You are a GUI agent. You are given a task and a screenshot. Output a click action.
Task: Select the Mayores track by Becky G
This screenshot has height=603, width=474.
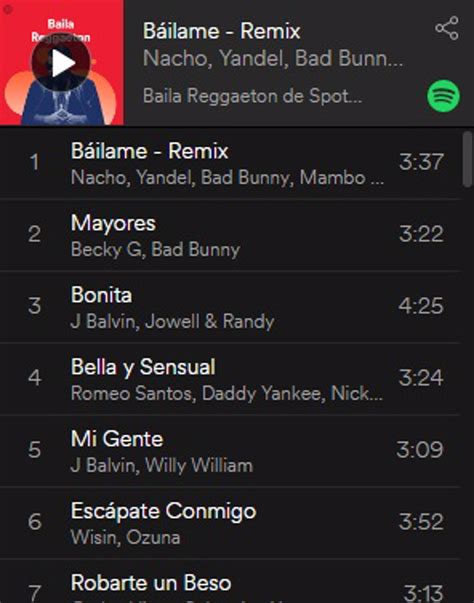tap(231, 235)
